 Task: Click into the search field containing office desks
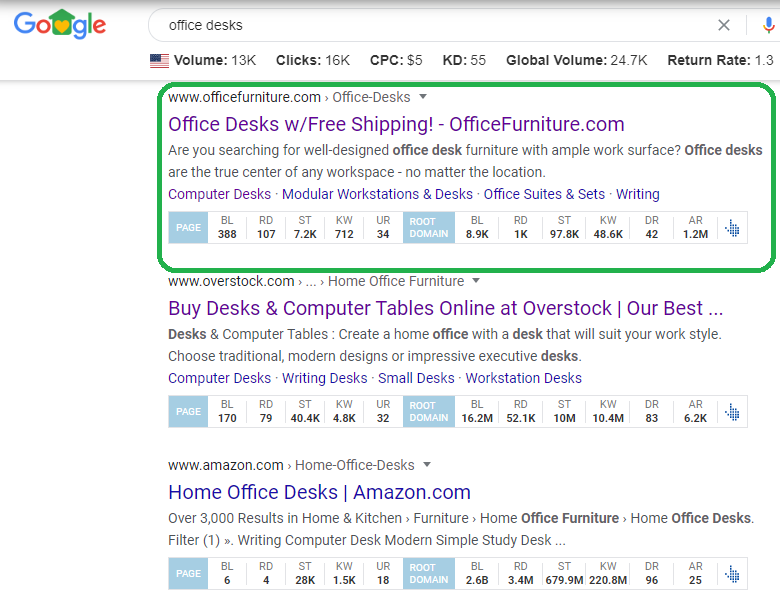[x=430, y=25]
